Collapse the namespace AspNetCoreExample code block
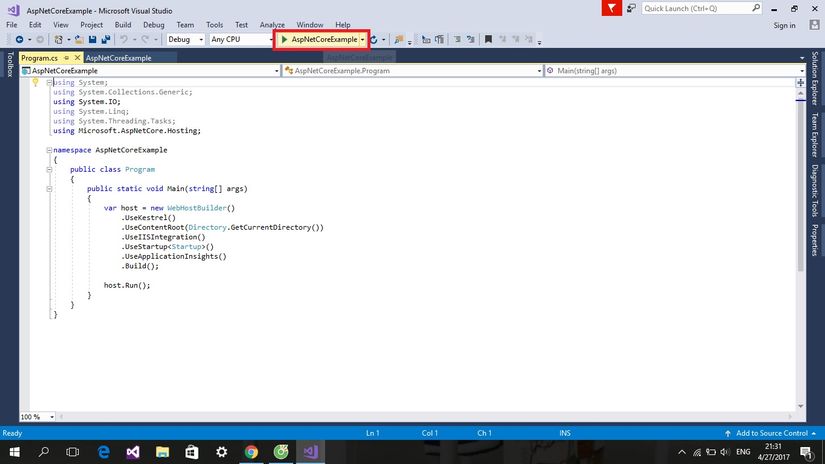Image resolution: width=825 pixels, height=464 pixels. (48, 150)
